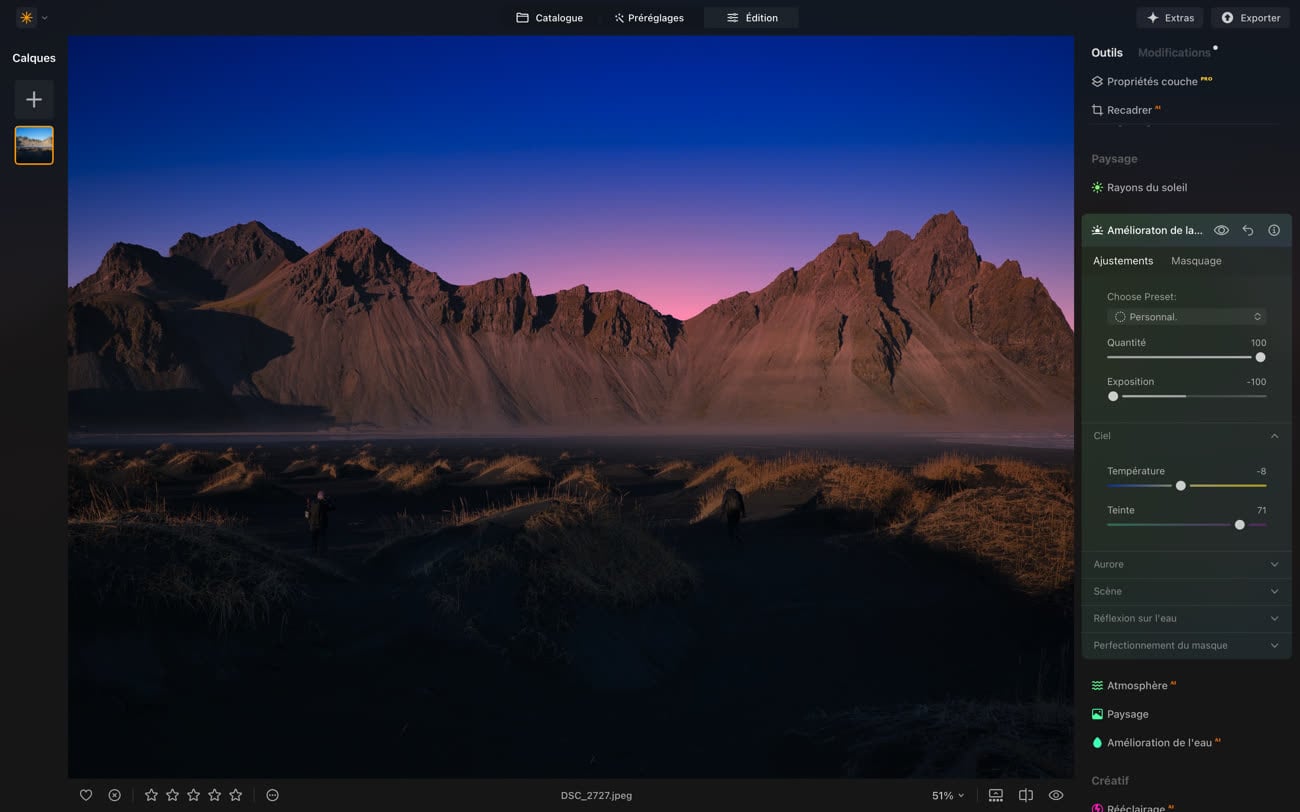The width and height of the screenshot is (1300, 812).
Task: Switch to the Catalogue tab
Action: [x=549, y=18]
